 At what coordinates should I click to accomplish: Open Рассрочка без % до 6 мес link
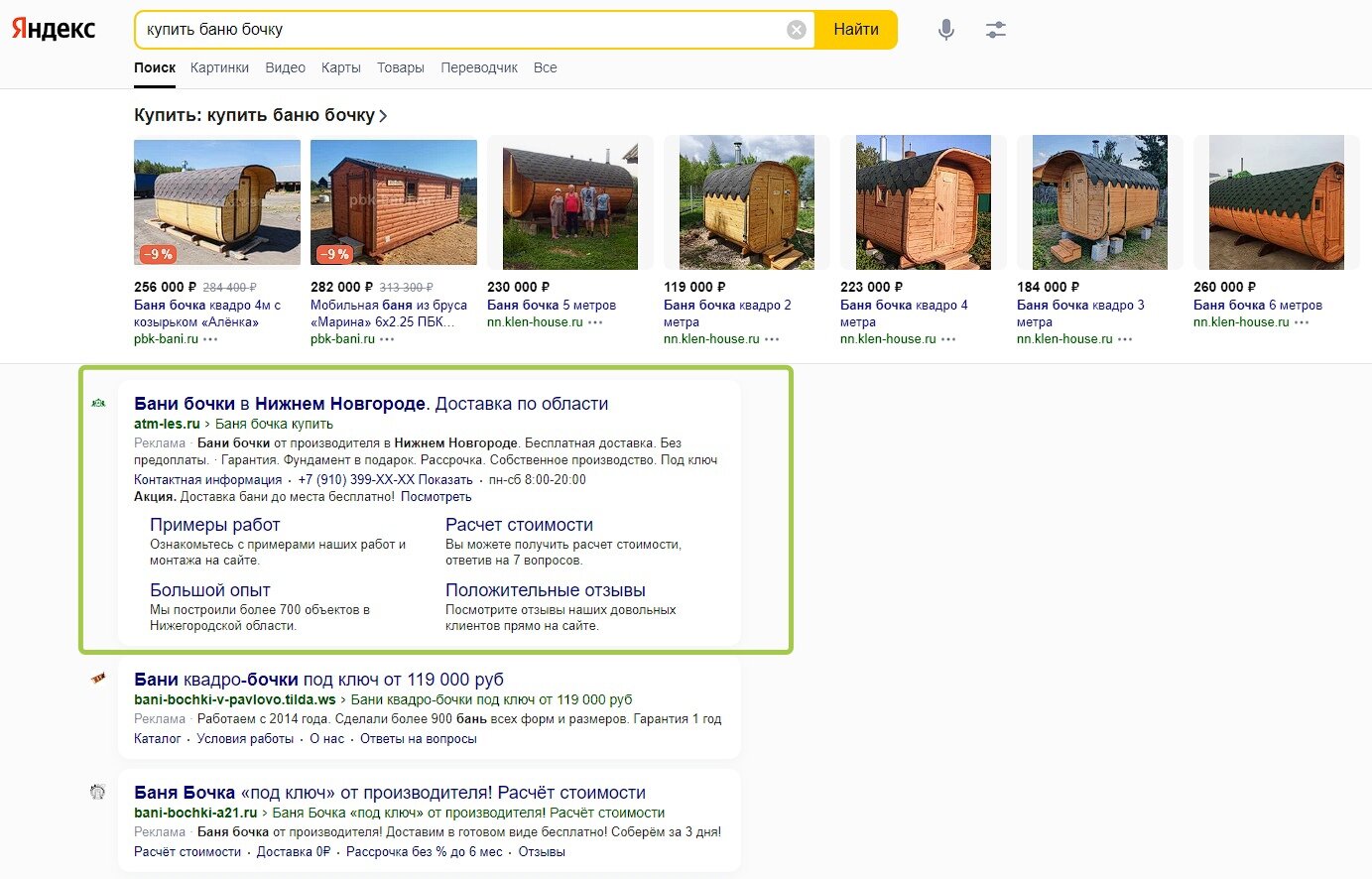(x=425, y=852)
